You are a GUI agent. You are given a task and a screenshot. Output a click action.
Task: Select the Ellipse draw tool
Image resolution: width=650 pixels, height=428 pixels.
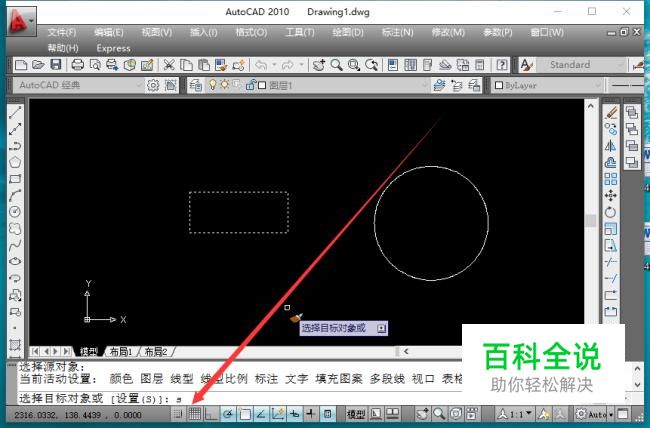click(15, 261)
